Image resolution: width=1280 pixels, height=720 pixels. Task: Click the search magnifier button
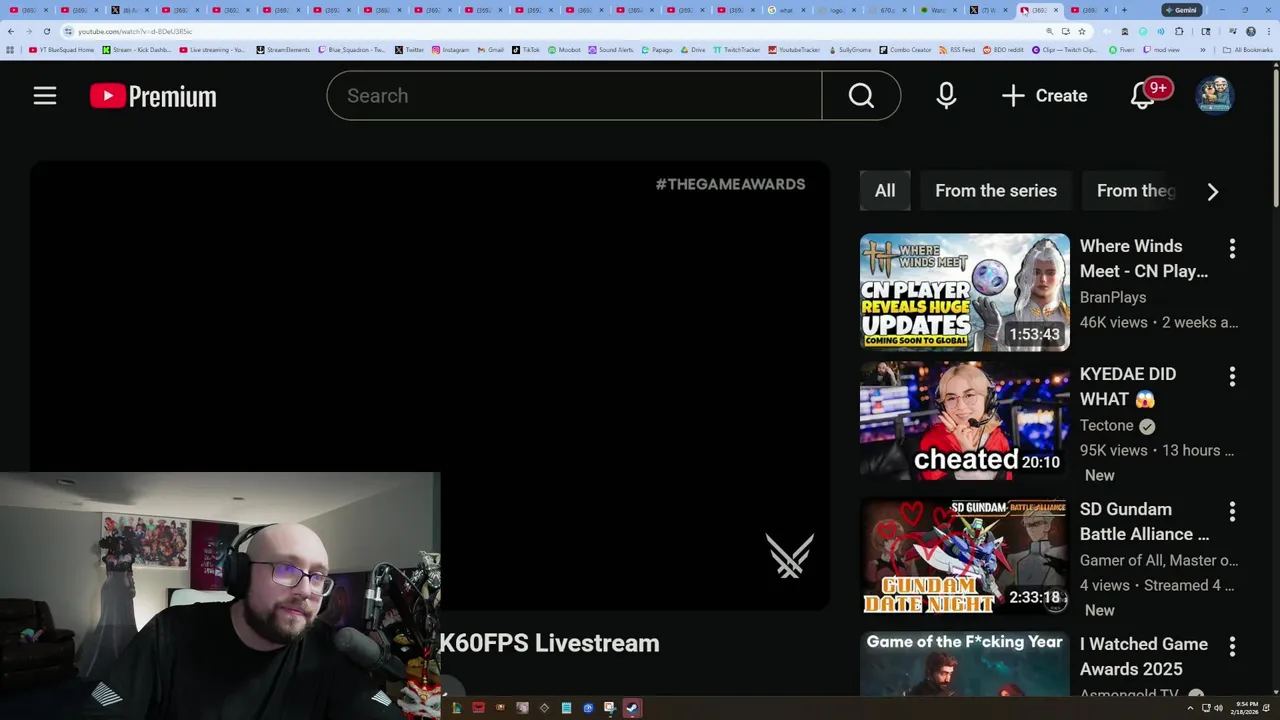pyautogui.click(x=861, y=96)
